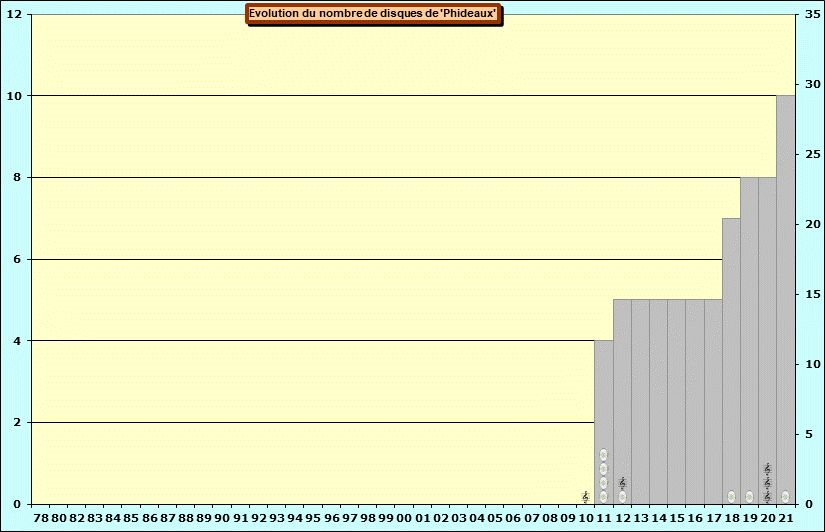Click the disc icon in the year 21 bar
This screenshot has height=532, width=825.
tap(785, 497)
